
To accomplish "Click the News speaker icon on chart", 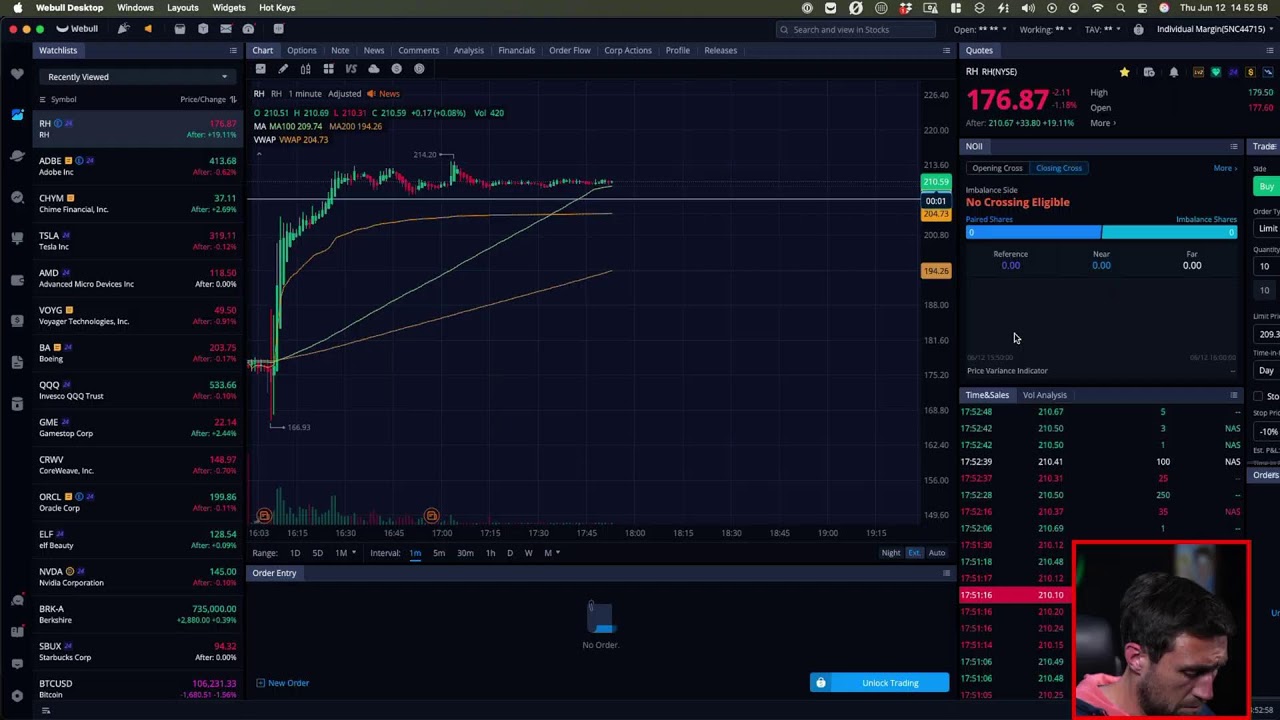I will tap(371, 93).
